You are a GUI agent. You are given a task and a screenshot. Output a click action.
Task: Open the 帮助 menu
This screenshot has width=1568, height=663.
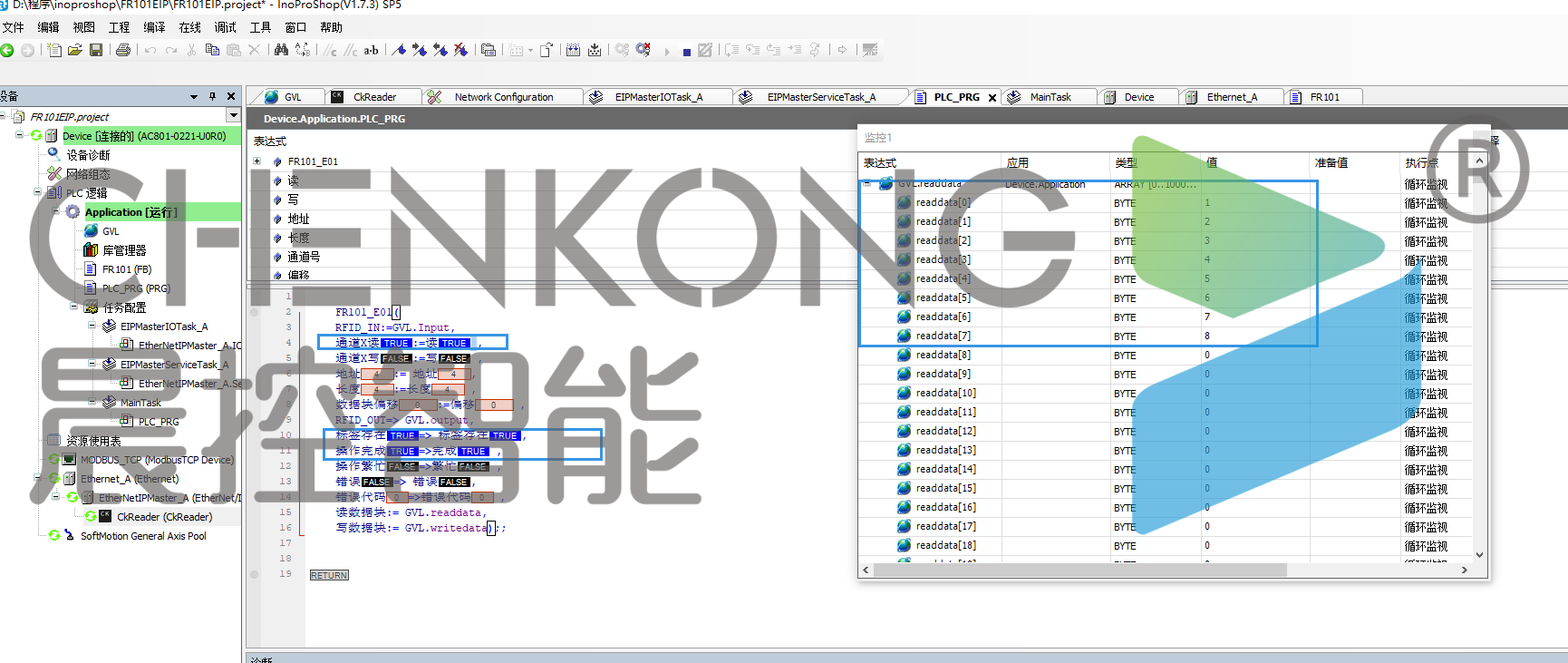tap(331, 27)
